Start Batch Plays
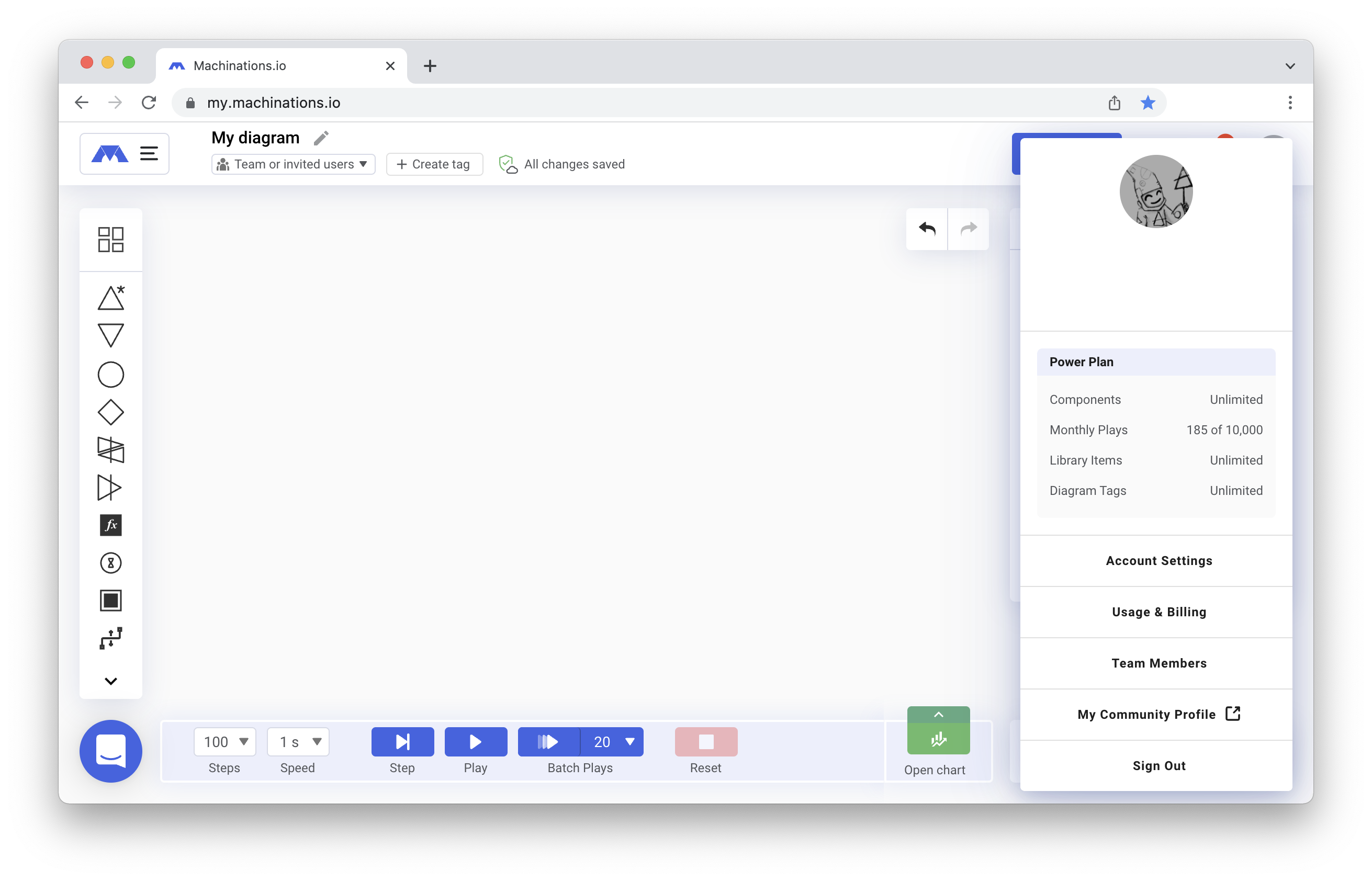This screenshot has height=881, width=1372. tap(549, 742)
